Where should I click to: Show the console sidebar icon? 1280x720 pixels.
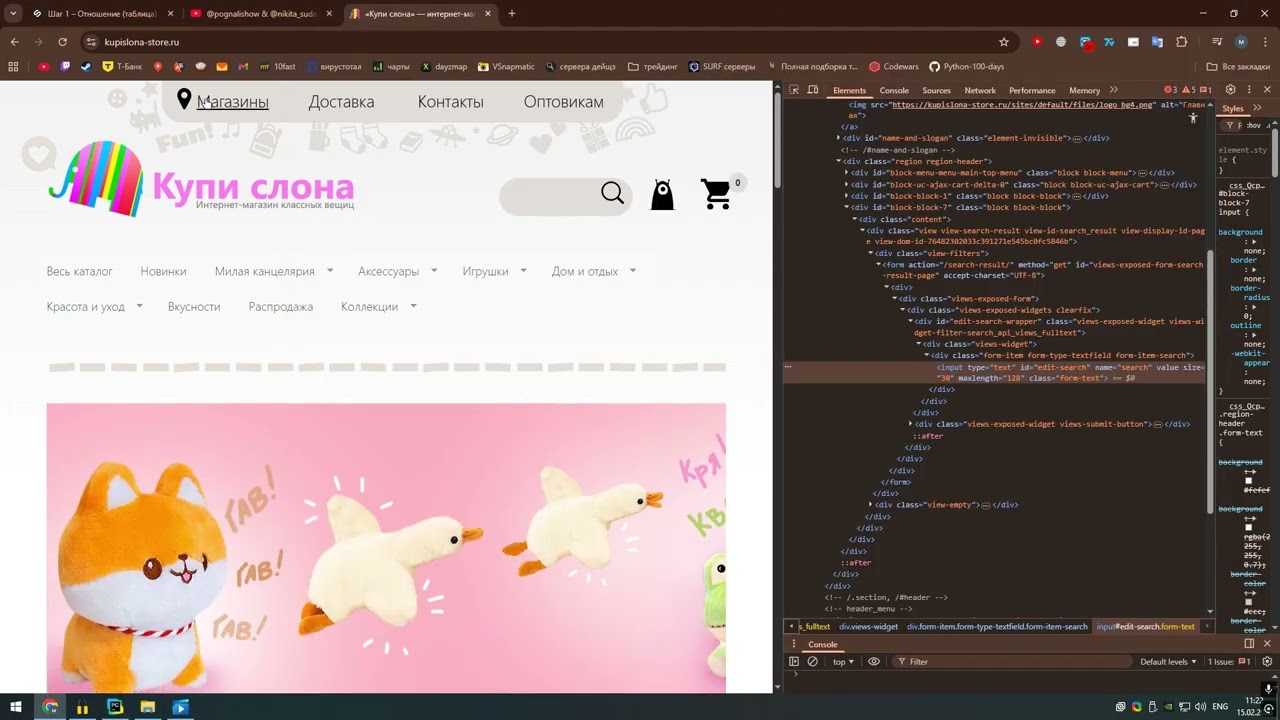point(794,662)
